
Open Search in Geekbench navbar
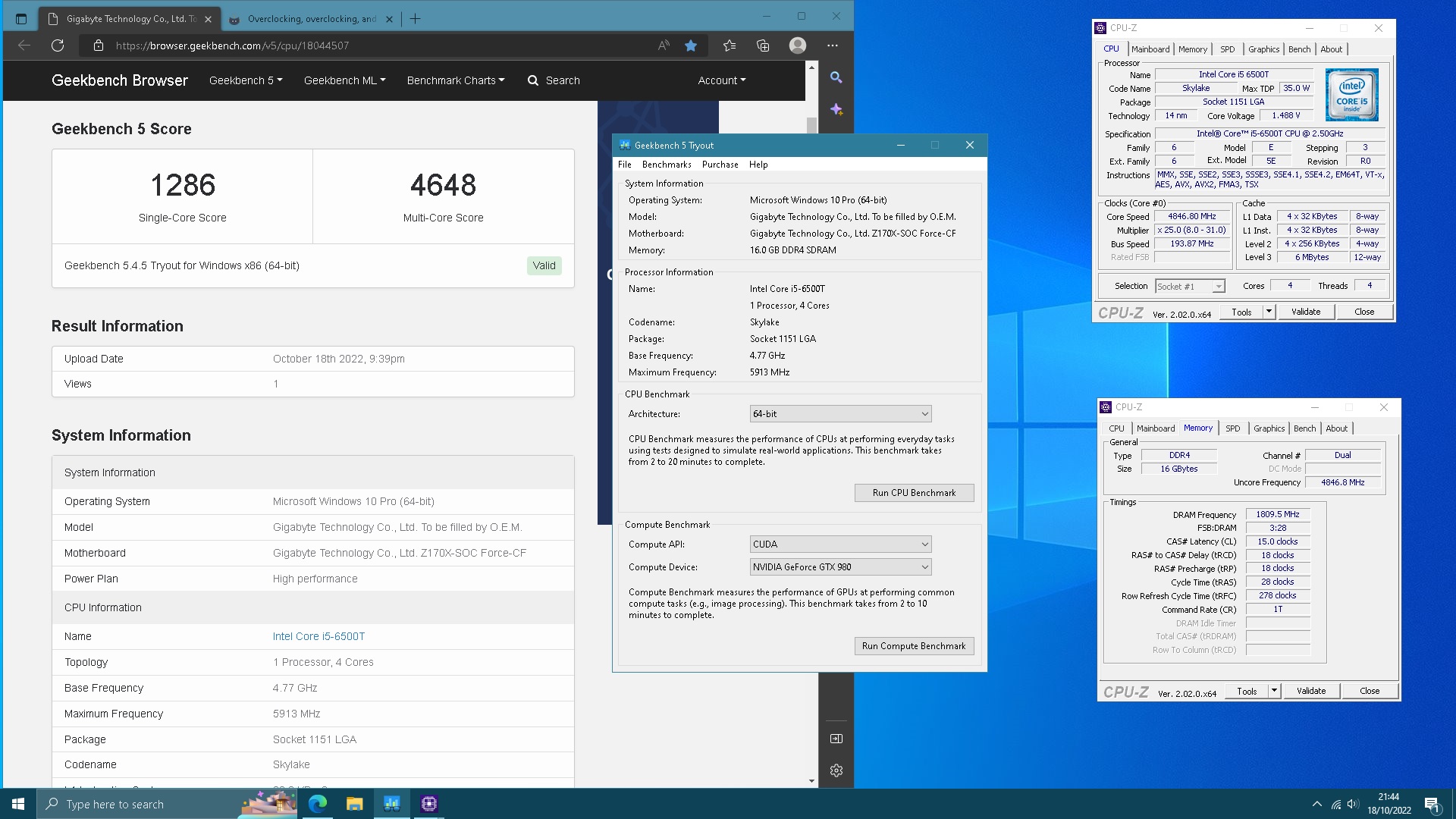(x=554, y=80)
